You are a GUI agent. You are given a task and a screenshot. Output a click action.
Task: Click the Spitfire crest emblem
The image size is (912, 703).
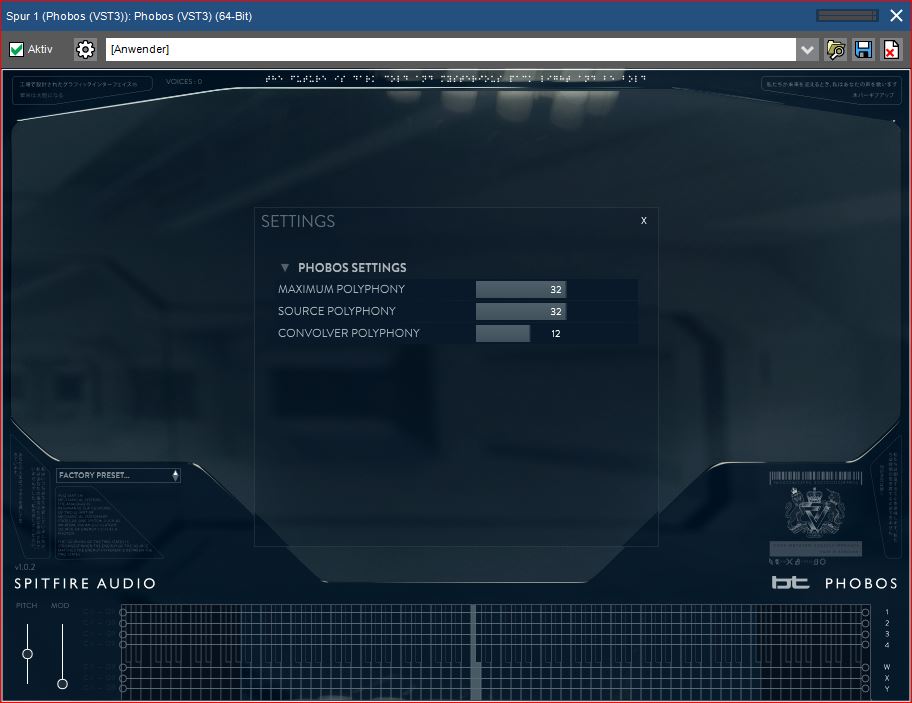click(814, 512)
